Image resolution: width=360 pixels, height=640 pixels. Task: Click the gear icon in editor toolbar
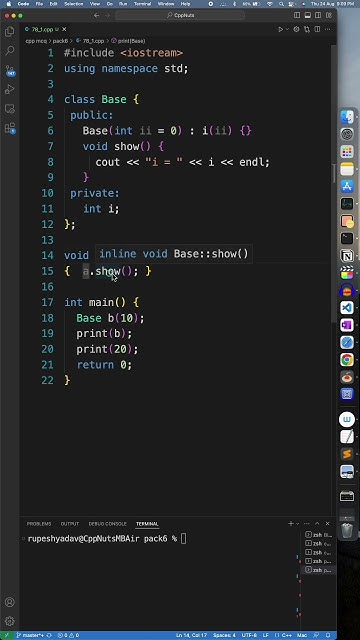(296, 29)
